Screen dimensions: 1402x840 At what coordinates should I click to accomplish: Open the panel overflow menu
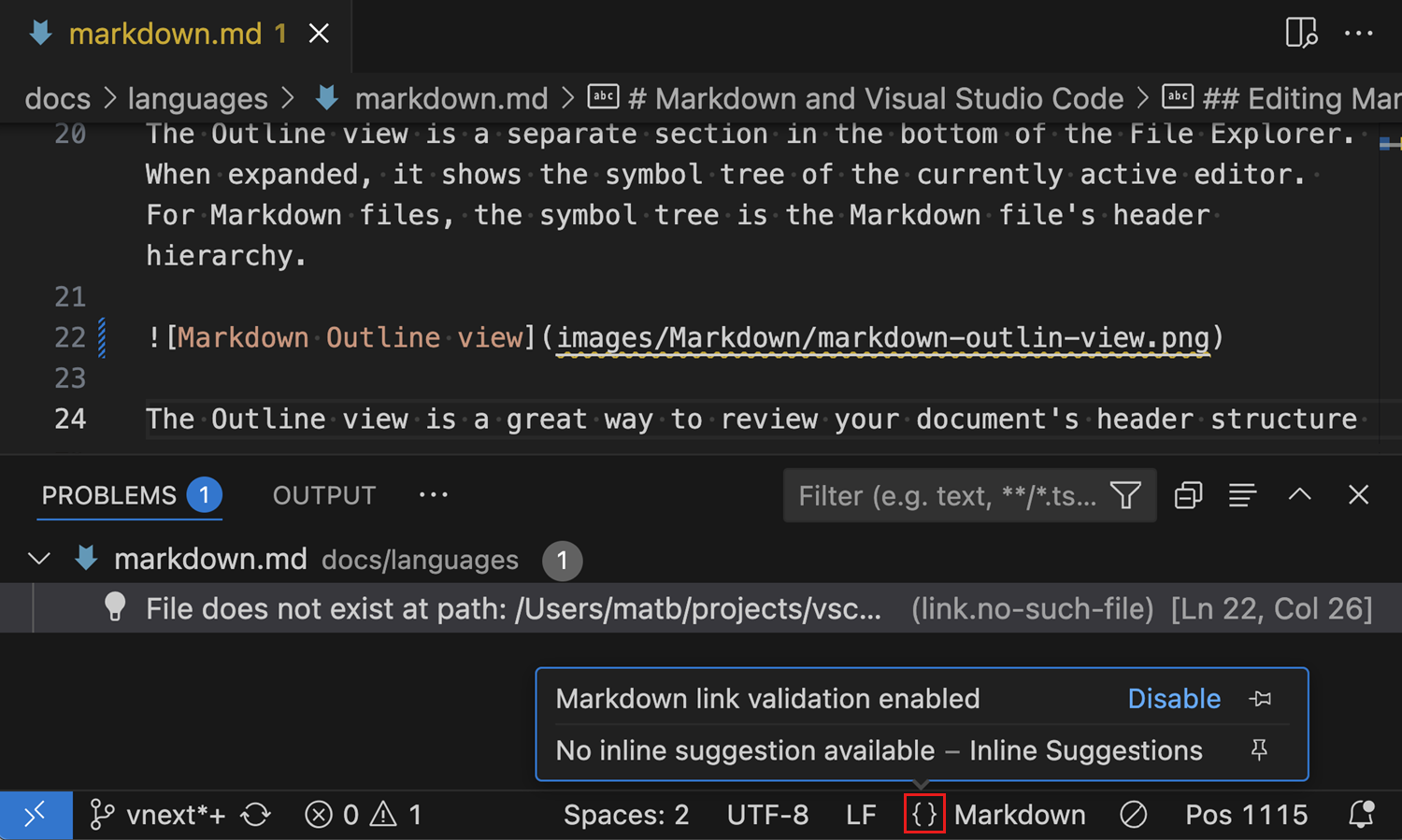433,493
